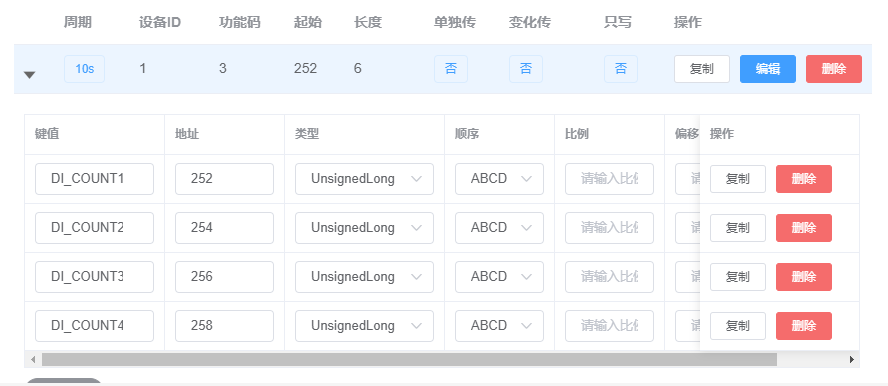Viewport: 888px width, 386px height.
Task: Click the 设备ID column header
Action: click(x=160, y=23)
